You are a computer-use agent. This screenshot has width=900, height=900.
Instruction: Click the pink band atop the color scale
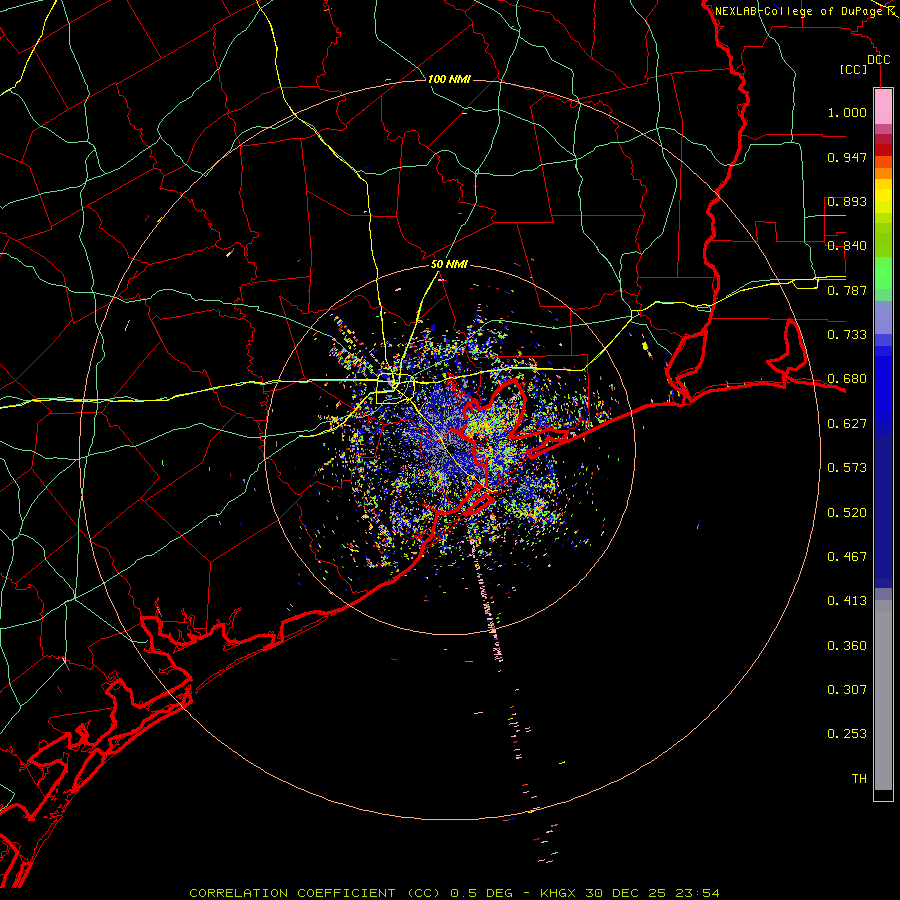(883, 107)
